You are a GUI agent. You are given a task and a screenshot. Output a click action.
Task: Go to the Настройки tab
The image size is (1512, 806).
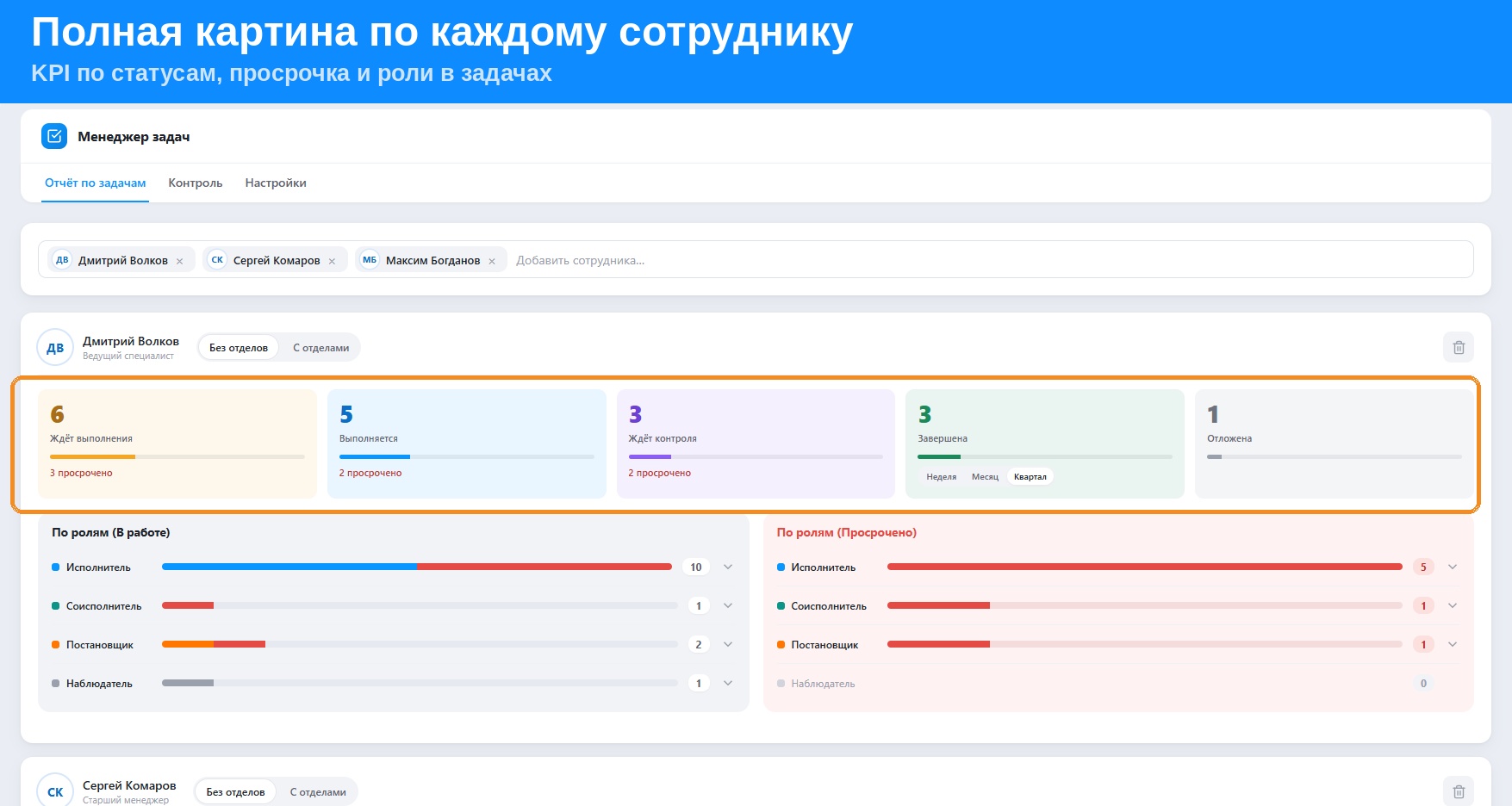coord(276,183)
